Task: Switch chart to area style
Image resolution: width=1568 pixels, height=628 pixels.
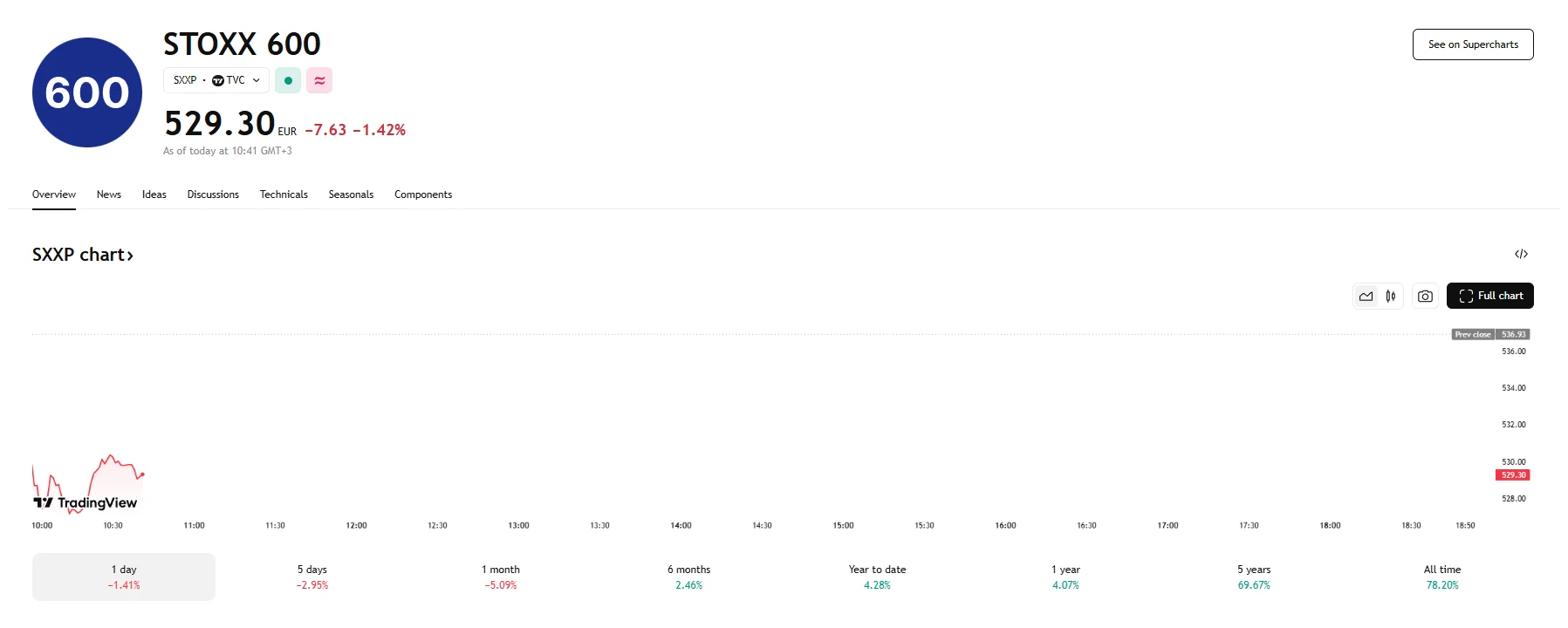Action: coord(1366,297)
